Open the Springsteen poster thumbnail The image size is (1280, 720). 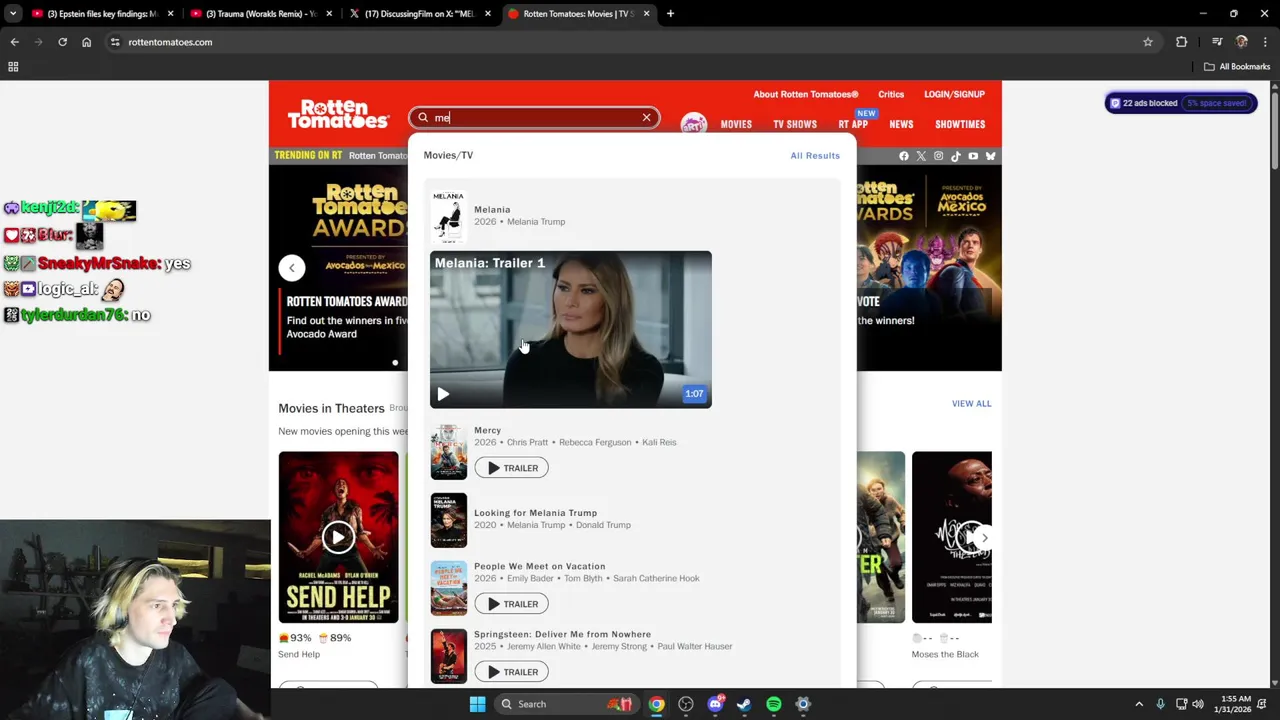click(449, 656)
